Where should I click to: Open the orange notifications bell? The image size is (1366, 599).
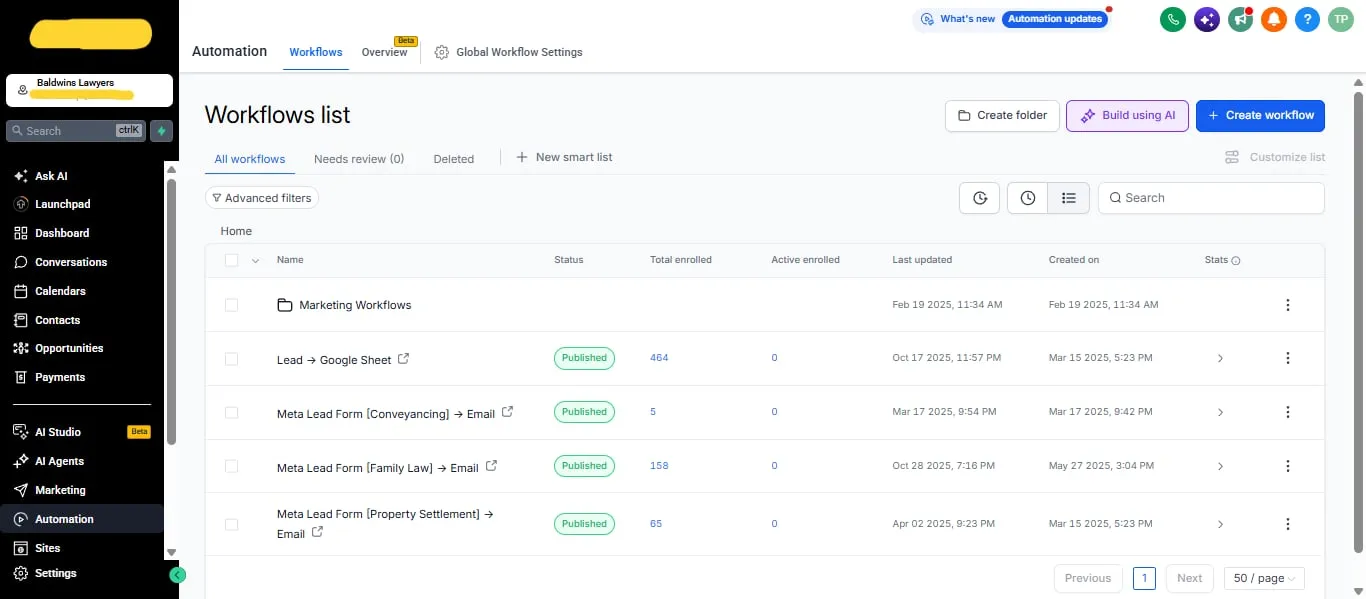pyautogui.click(x=1273, y=19)
